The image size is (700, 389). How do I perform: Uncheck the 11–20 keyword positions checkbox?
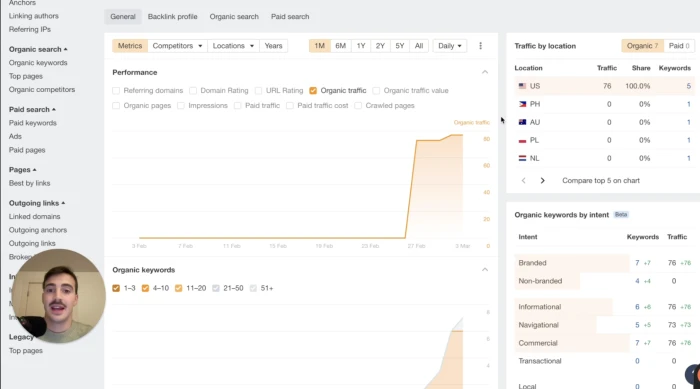pos(179,289)
